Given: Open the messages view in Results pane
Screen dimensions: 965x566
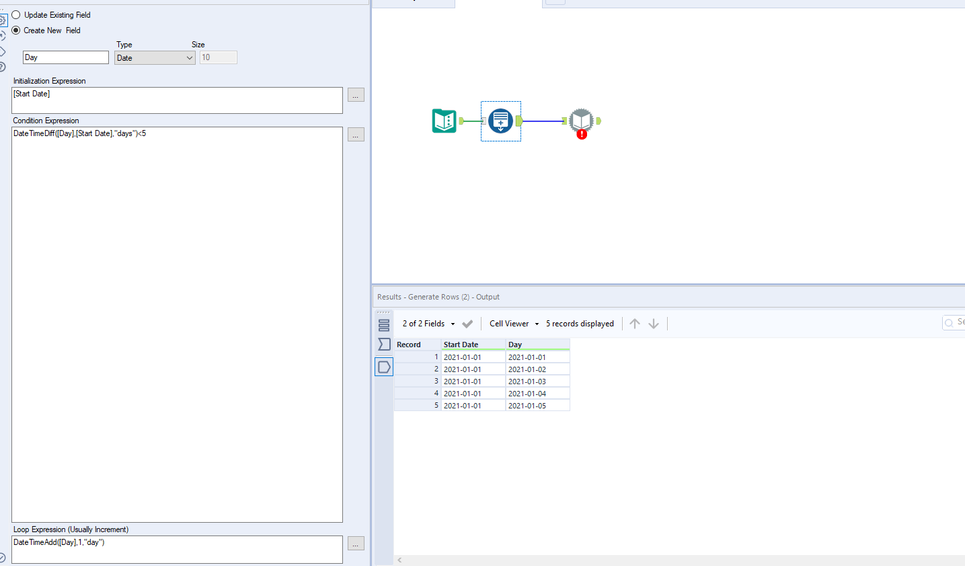Looking at the screenshot, I should tap(384, 344).
